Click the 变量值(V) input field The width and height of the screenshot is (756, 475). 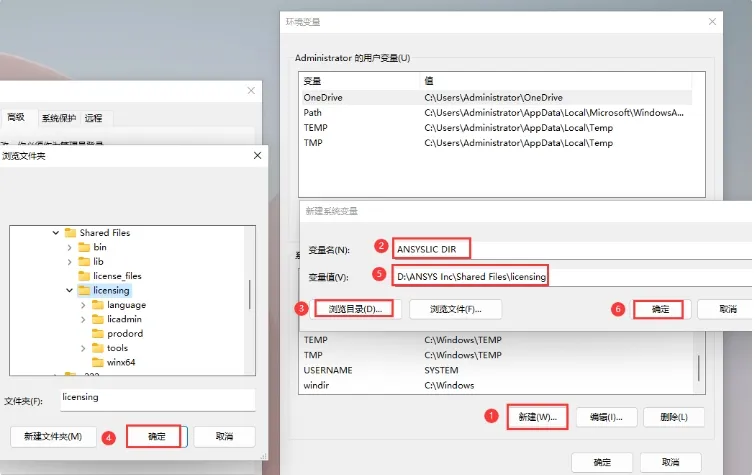pos(572,277)
